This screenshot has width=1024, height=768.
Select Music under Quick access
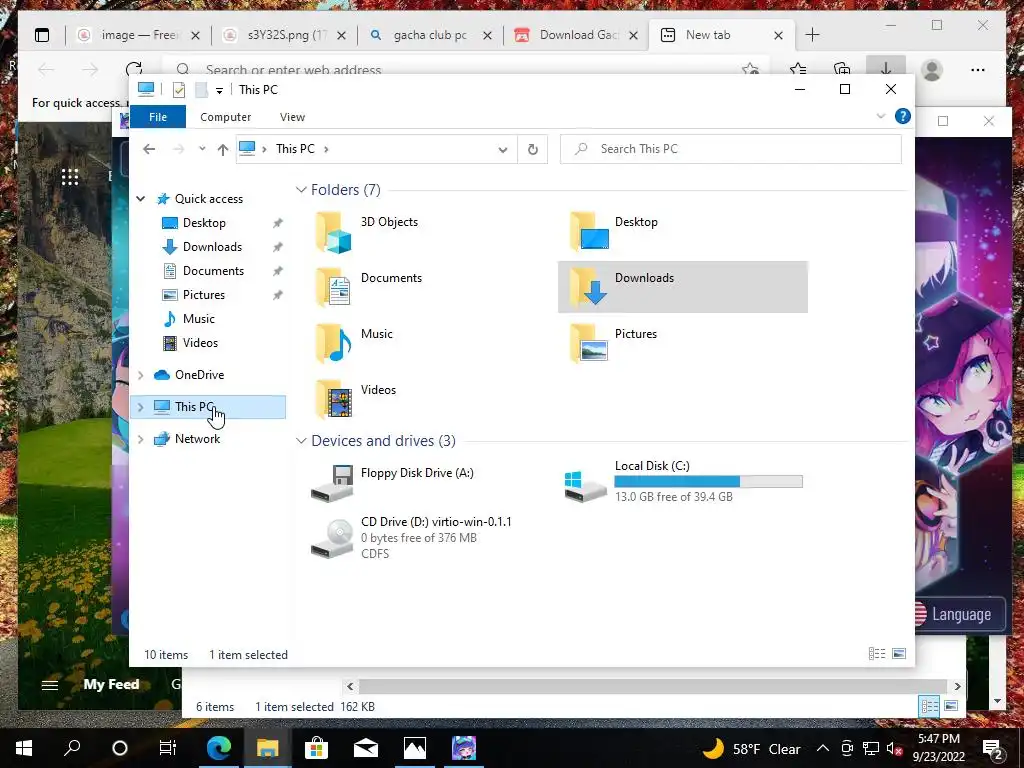[x=199, y=319]
